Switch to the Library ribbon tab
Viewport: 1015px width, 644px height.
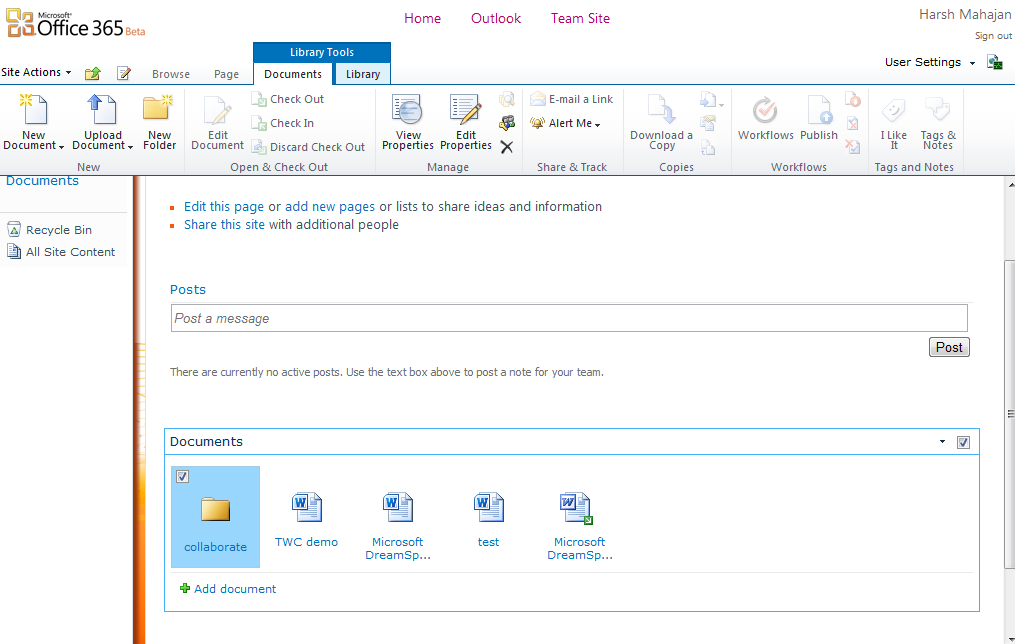[x=363, y=74]
